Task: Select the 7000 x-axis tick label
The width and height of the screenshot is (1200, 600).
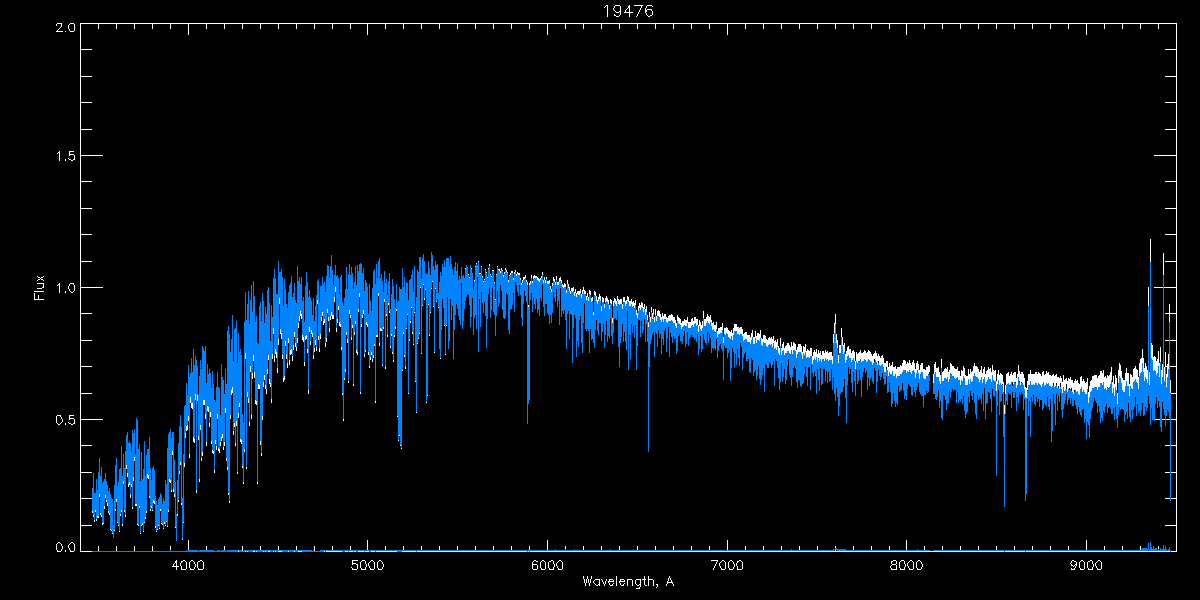Action: click(x=727, y=565)
